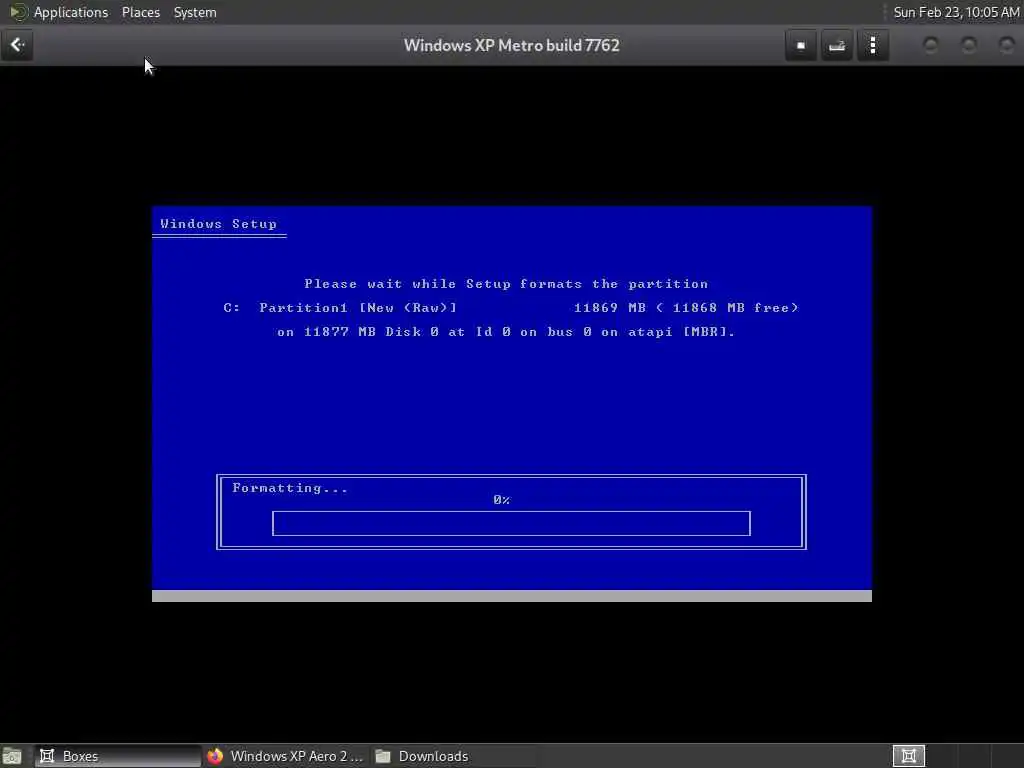Open the Applications menu
Image resolution: width=1024 pixels, height=768 pixels.
[x=71, y=12]
